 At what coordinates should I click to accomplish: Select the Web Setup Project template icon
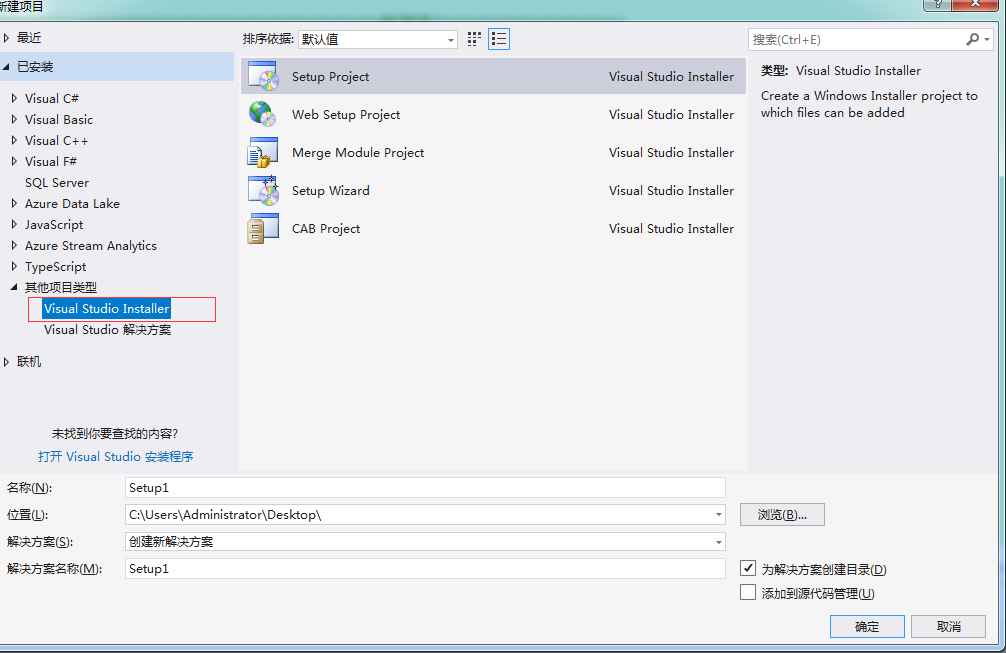264,114
